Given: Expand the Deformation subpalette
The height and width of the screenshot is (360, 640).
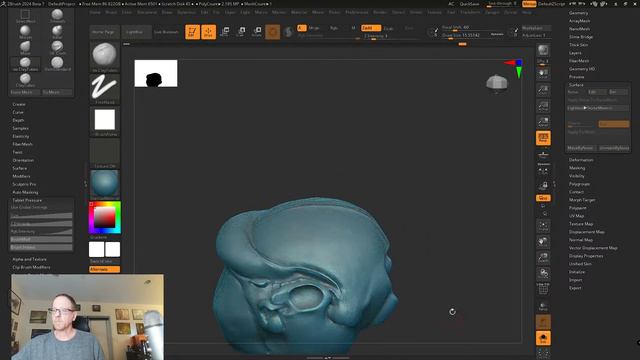Looking at the screenshot, I should (x=581, y=160).
